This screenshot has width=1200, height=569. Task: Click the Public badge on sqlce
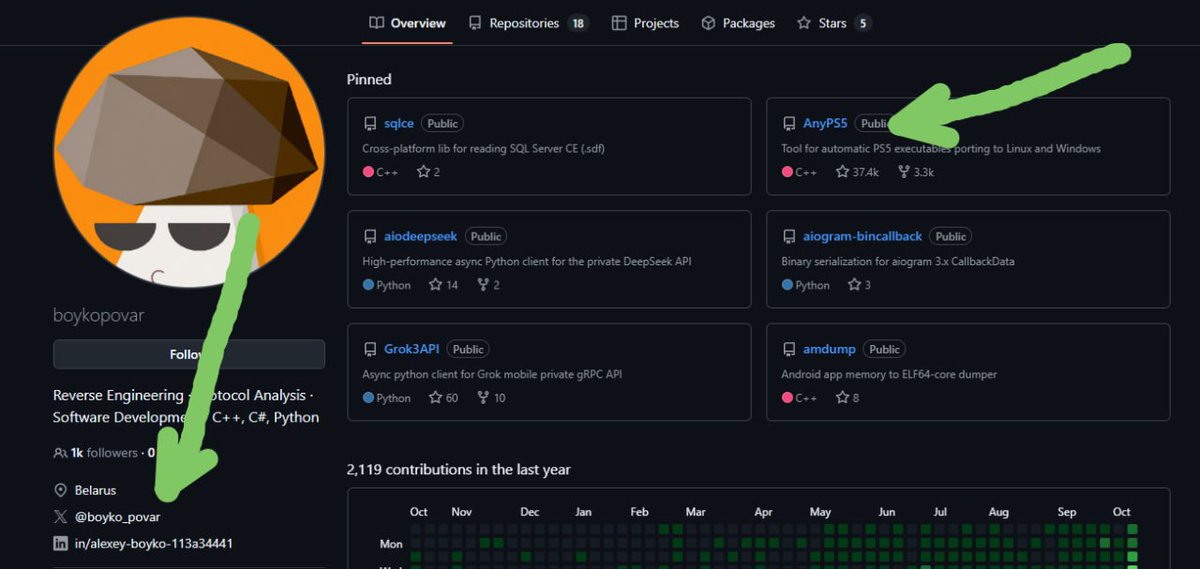pos(442,124)
